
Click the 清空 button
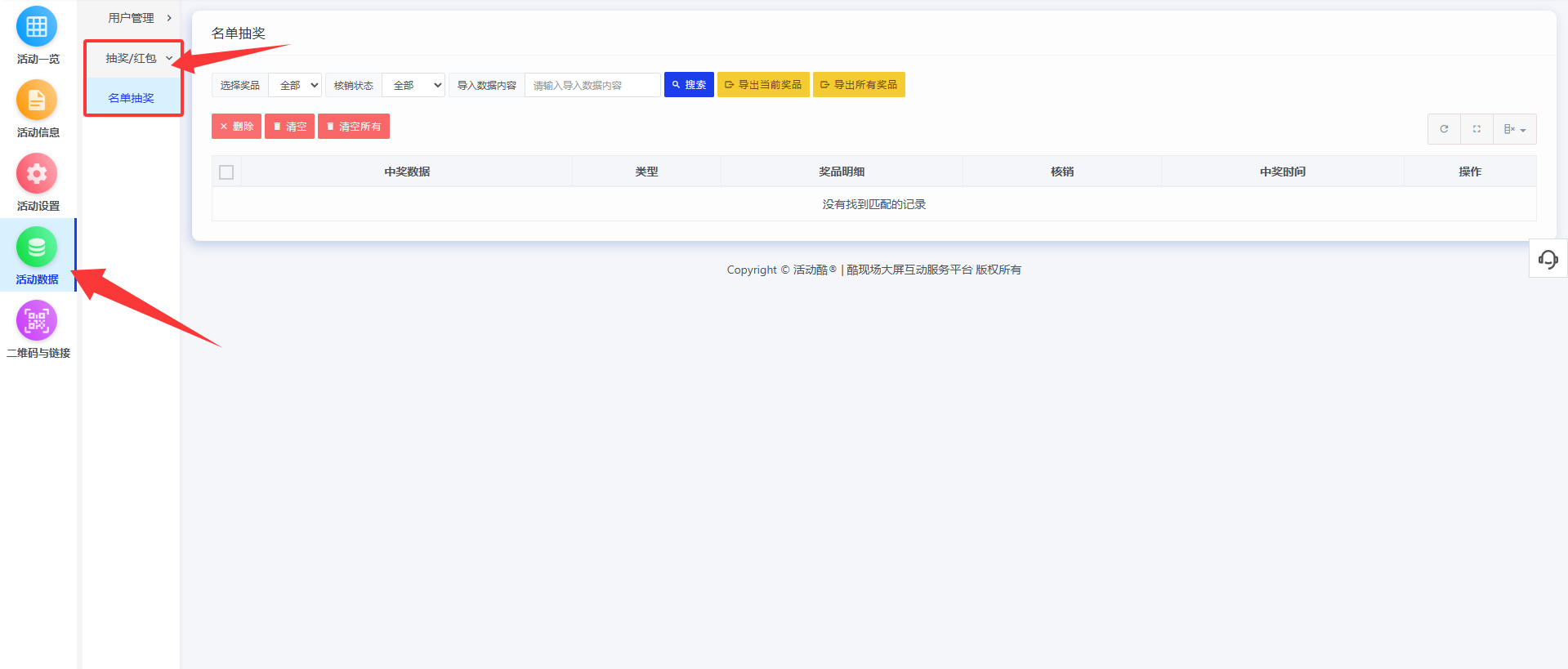point(289,127)
